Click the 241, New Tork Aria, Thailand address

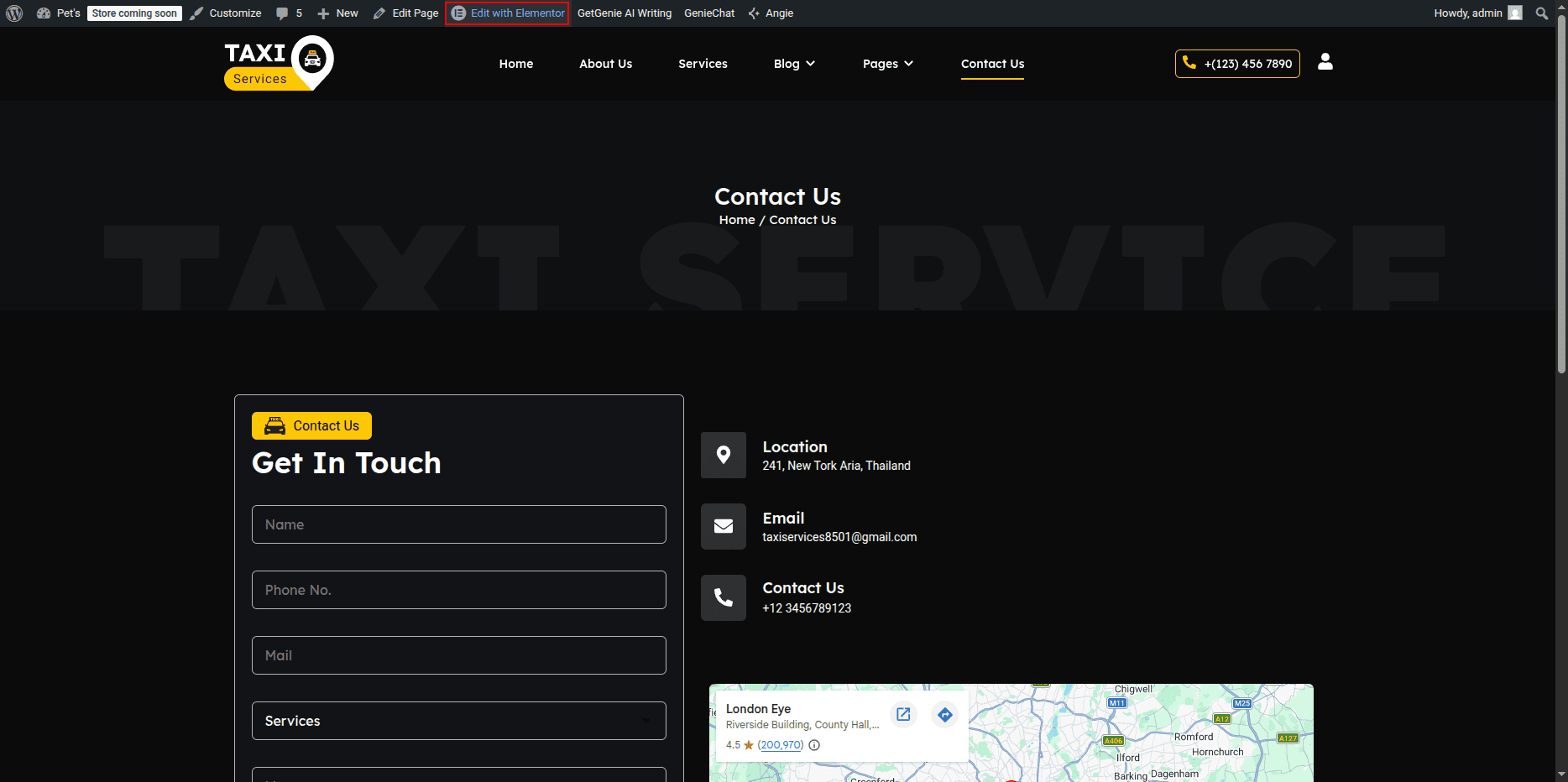point(836,466)
